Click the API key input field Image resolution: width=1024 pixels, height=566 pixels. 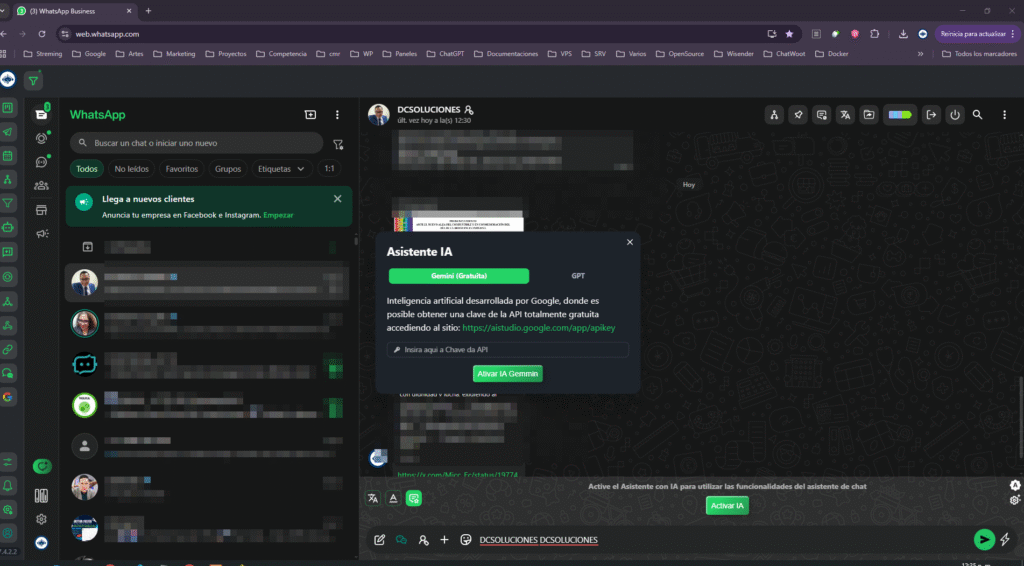pyautogui.click(x=508, y=350)
